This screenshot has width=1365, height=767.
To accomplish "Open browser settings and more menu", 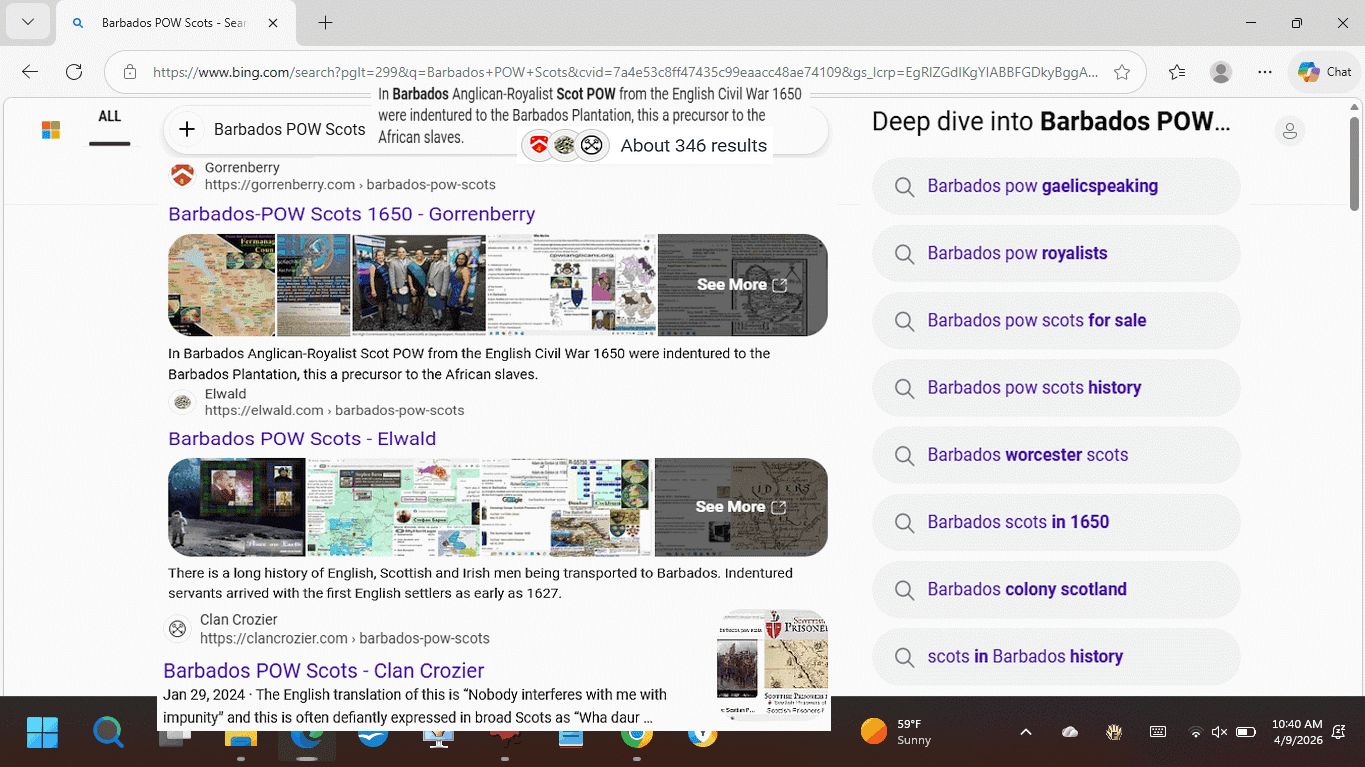I will pyautogui.click(x=1265, y=72).
